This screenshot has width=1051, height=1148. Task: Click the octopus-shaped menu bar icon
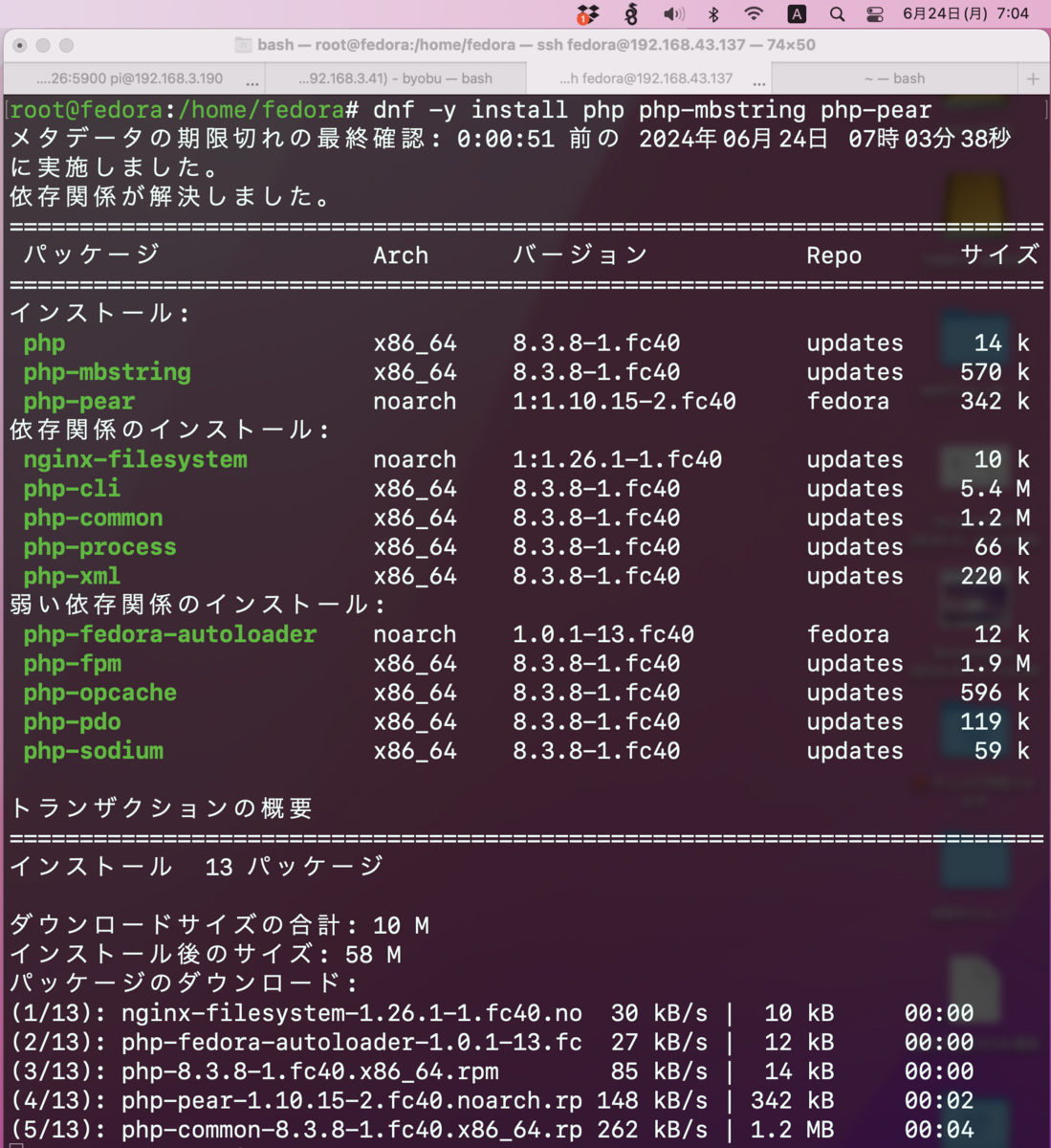(x=631, y=13)
